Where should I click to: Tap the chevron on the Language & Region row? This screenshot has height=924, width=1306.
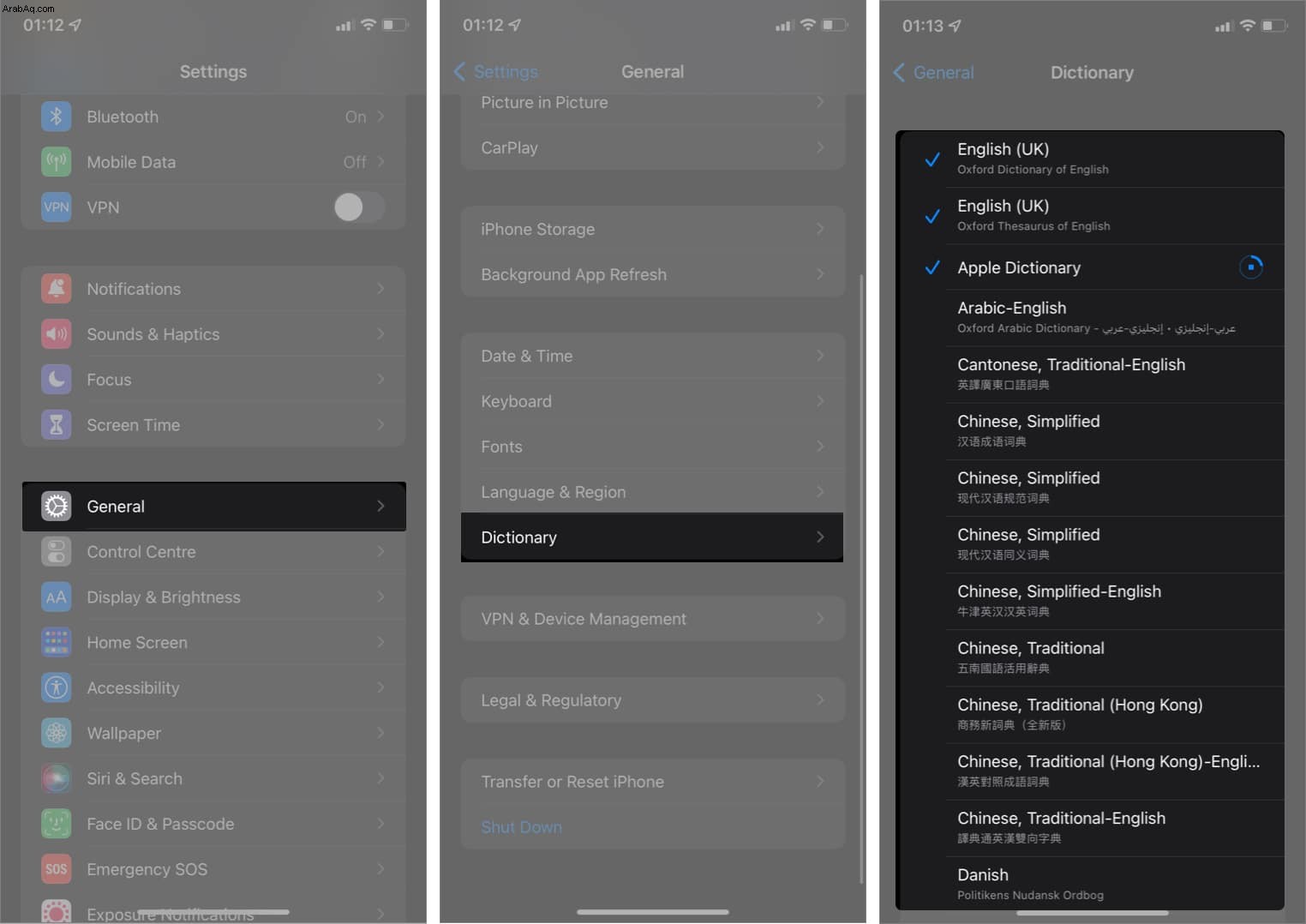(820, 492)
